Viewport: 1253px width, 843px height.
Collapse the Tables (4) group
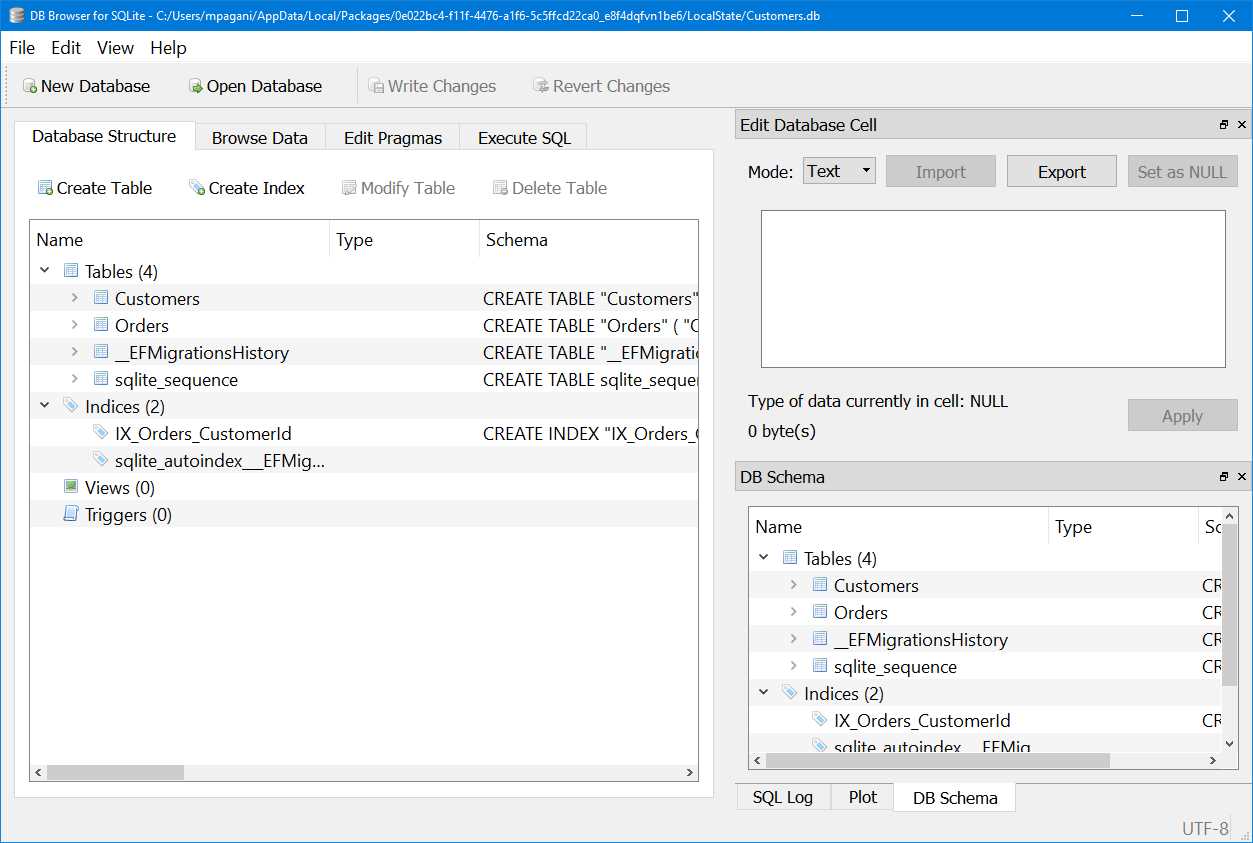coord(43,270)
